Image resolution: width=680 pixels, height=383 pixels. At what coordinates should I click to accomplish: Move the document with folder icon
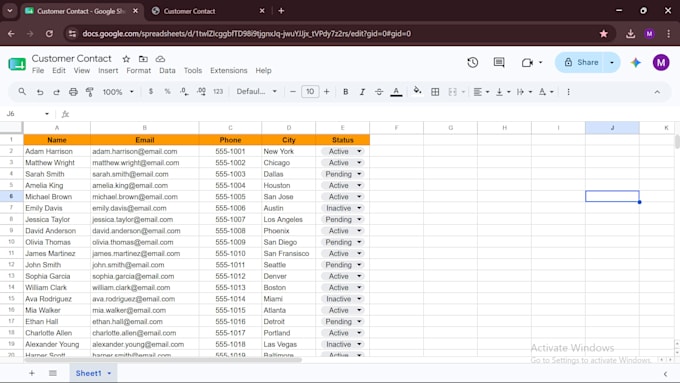(143, 59)
